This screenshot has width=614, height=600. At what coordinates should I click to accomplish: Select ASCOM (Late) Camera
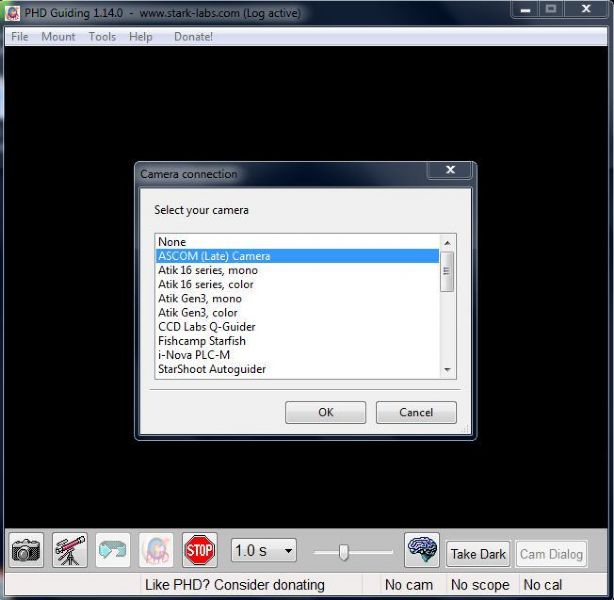point(297,256)
